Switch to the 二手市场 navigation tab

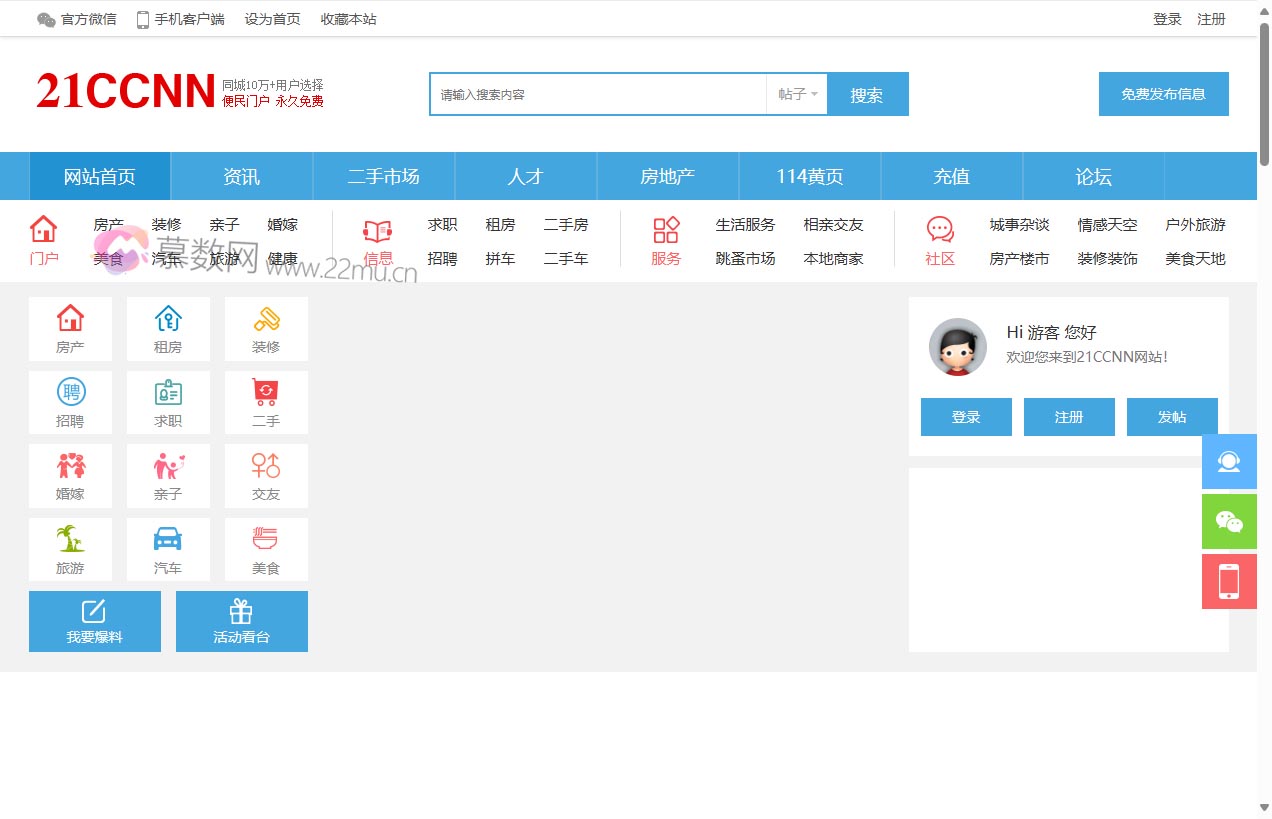pos(384,177)
